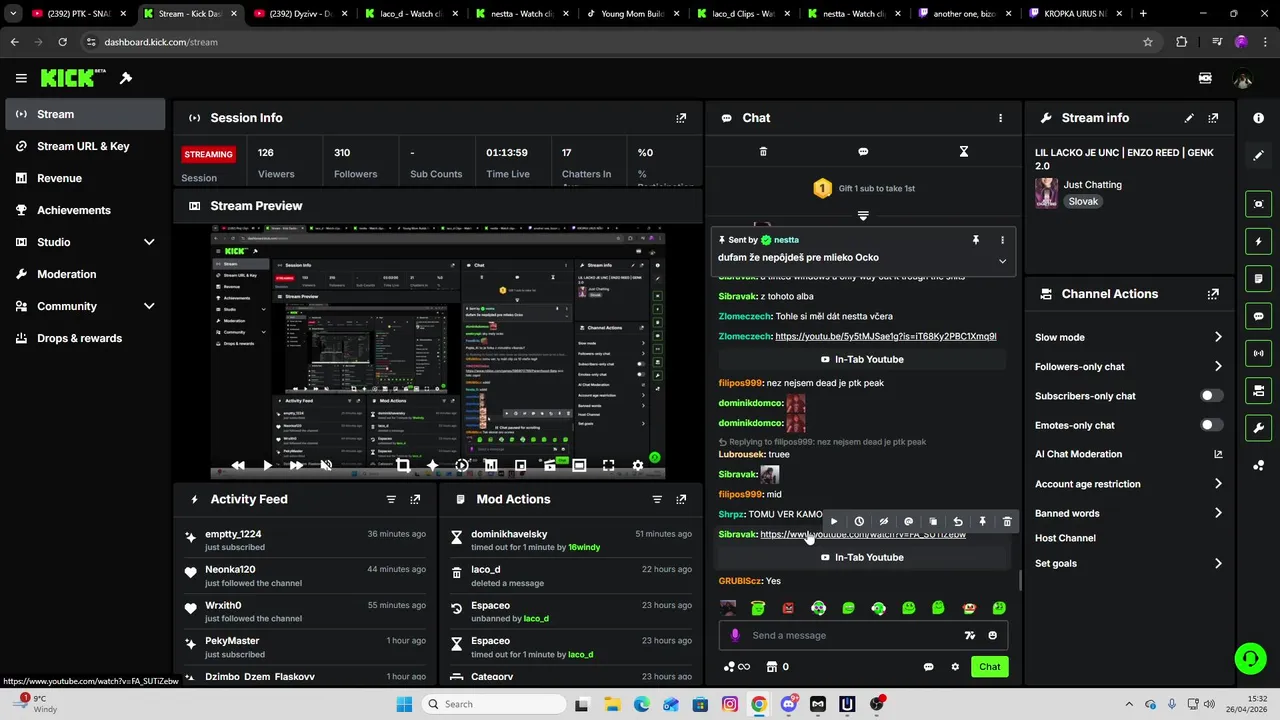Open Set goals options
1280x720 pixels.
[1128, 563]
